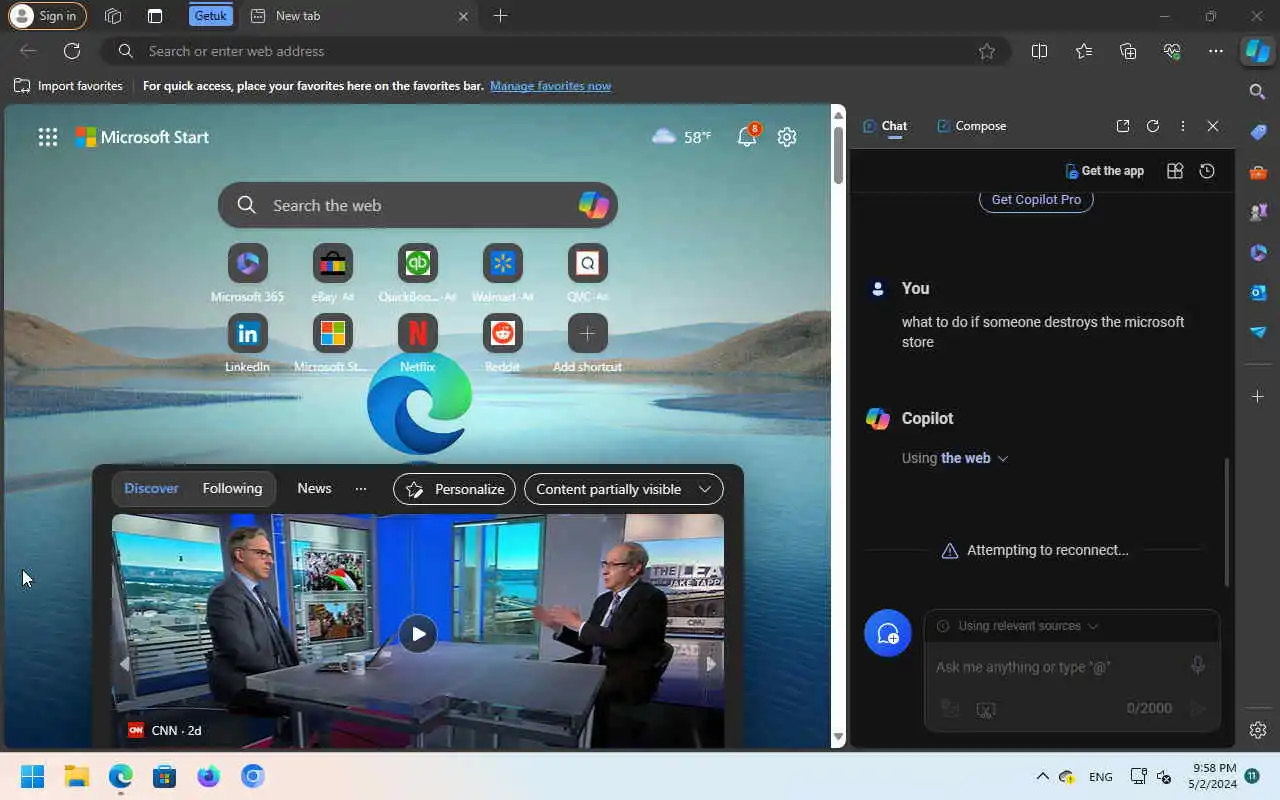Open Copilot recent activity history icon

point(1207,171)
